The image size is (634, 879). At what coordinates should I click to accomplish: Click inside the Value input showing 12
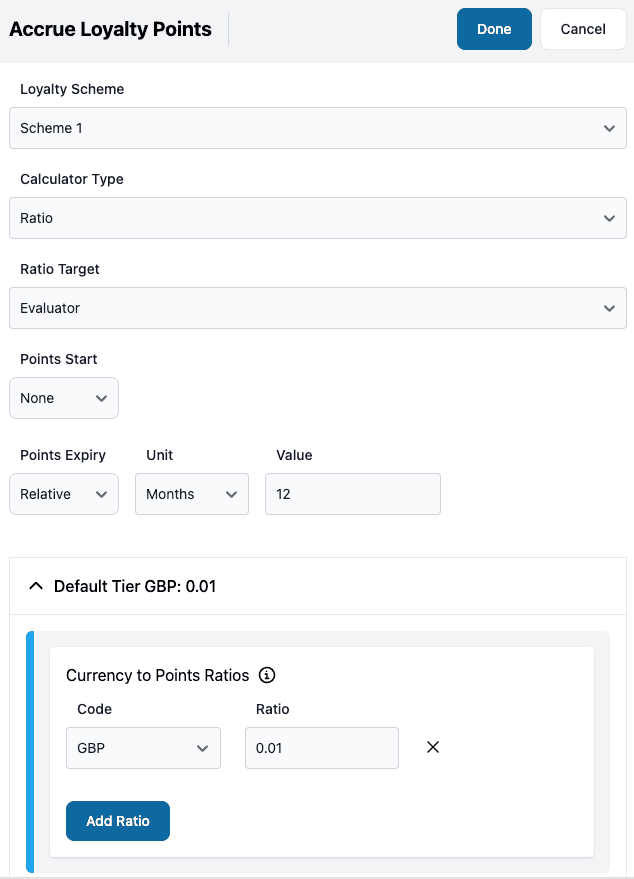(352, 494)
